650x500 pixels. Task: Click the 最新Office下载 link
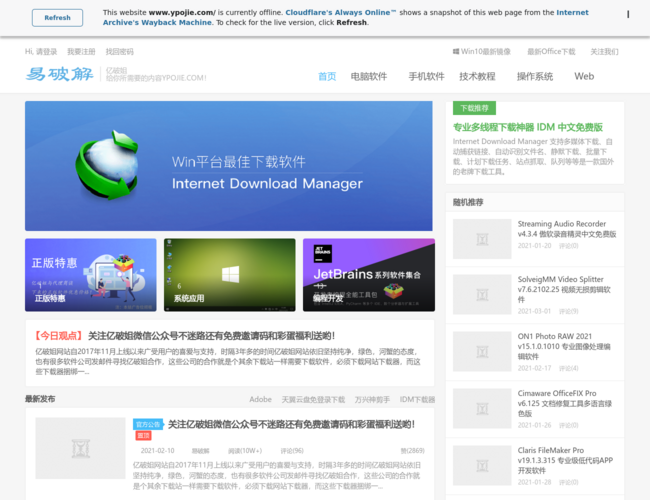point(547,51)
